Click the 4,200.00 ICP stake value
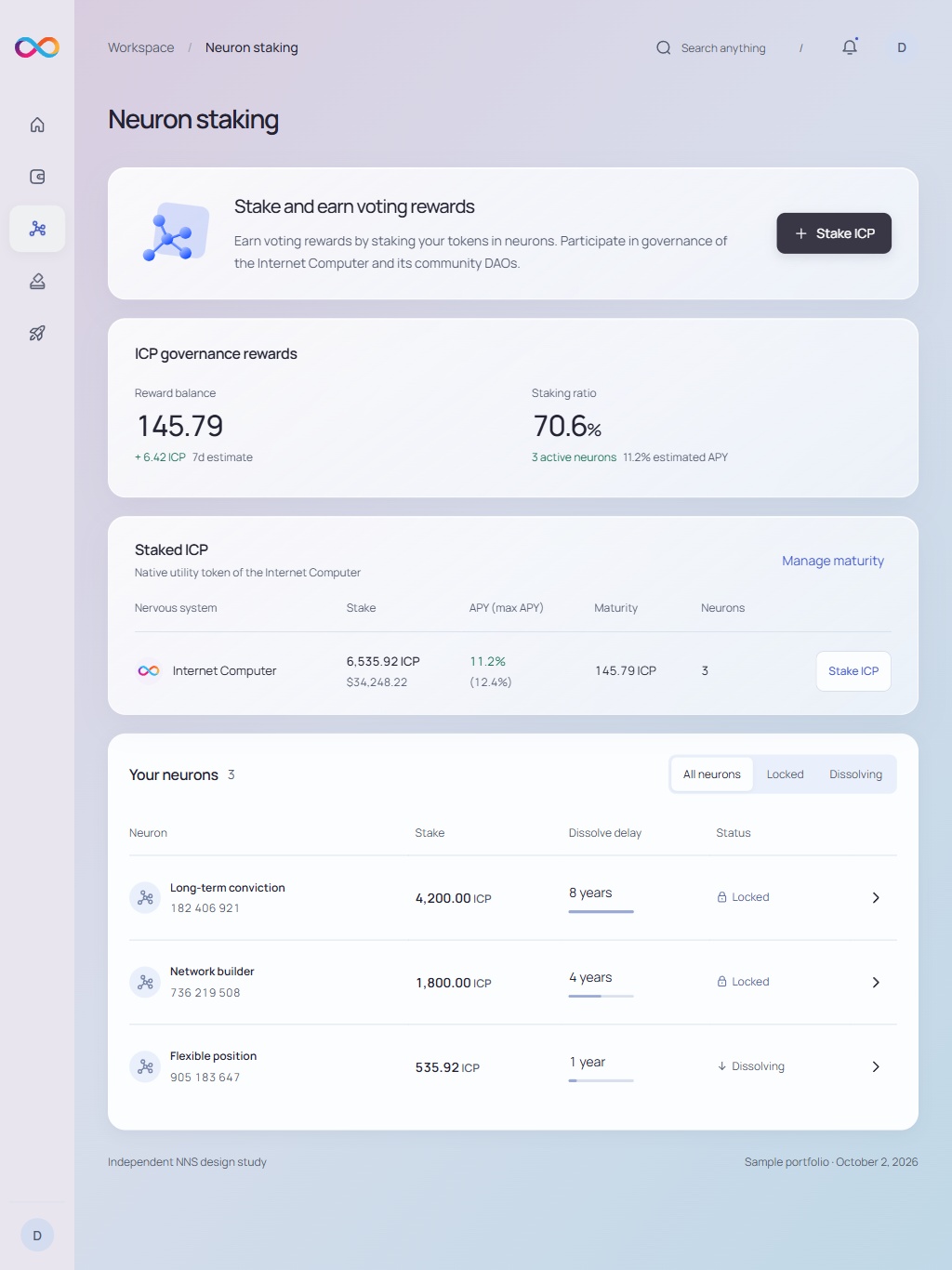This screenshot has width=952, height=1270. pyautogui.click(x=454, y=898)
